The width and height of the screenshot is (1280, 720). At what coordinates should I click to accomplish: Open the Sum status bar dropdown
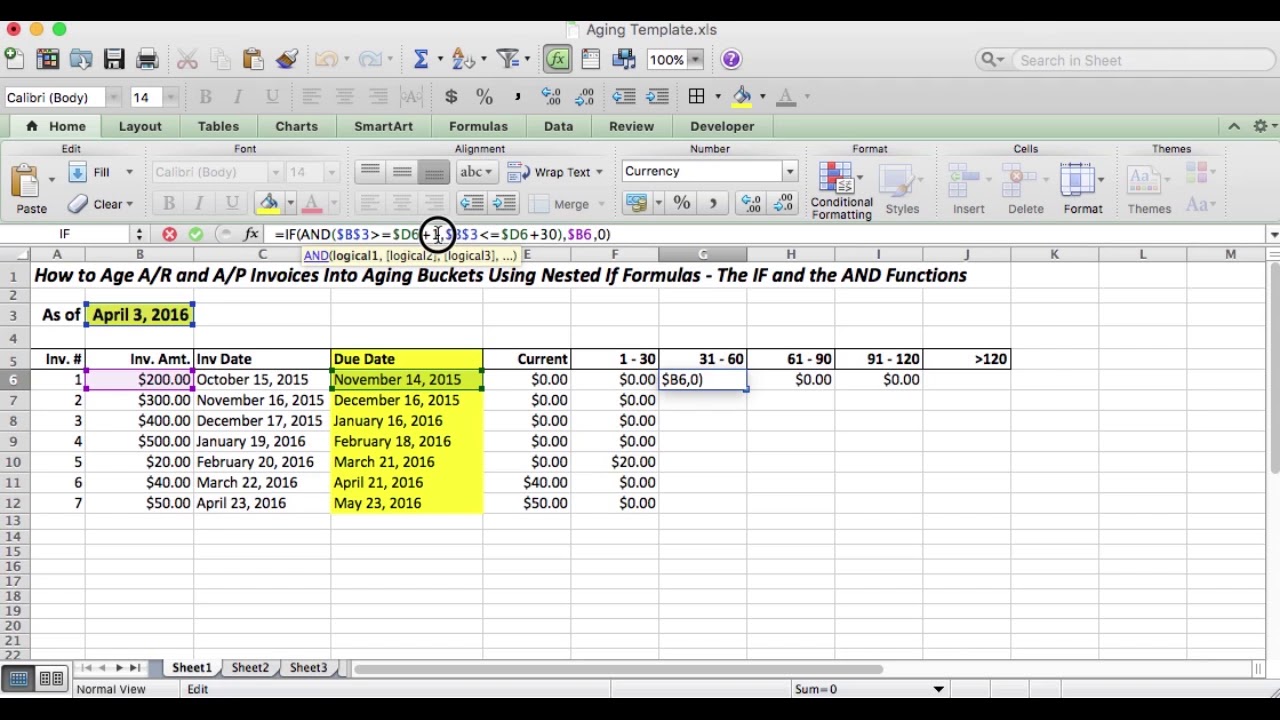938,689
